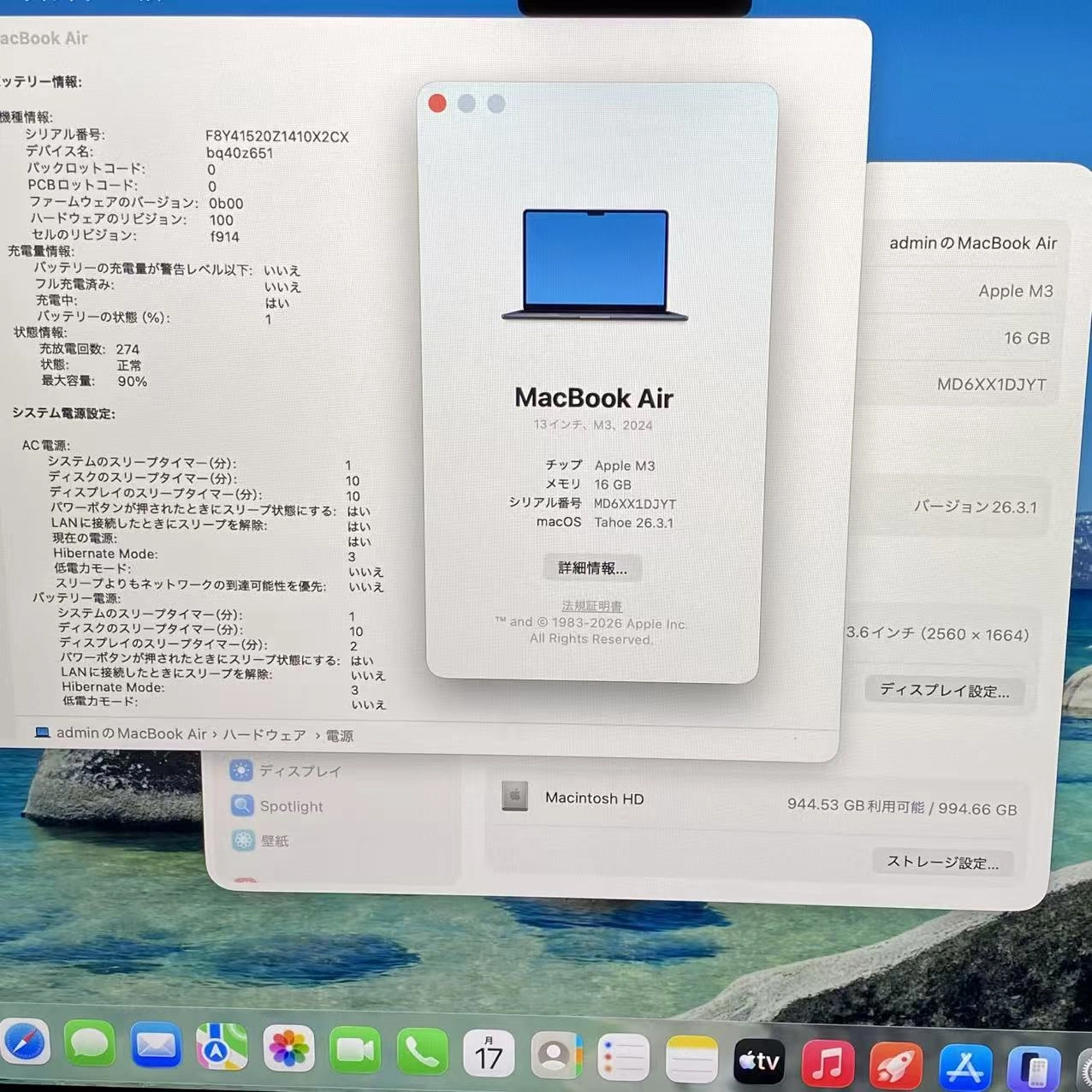Open the Notes app in the Dock
The height and width of the screenshot is (1092, 1092).
pos(691,1060)
